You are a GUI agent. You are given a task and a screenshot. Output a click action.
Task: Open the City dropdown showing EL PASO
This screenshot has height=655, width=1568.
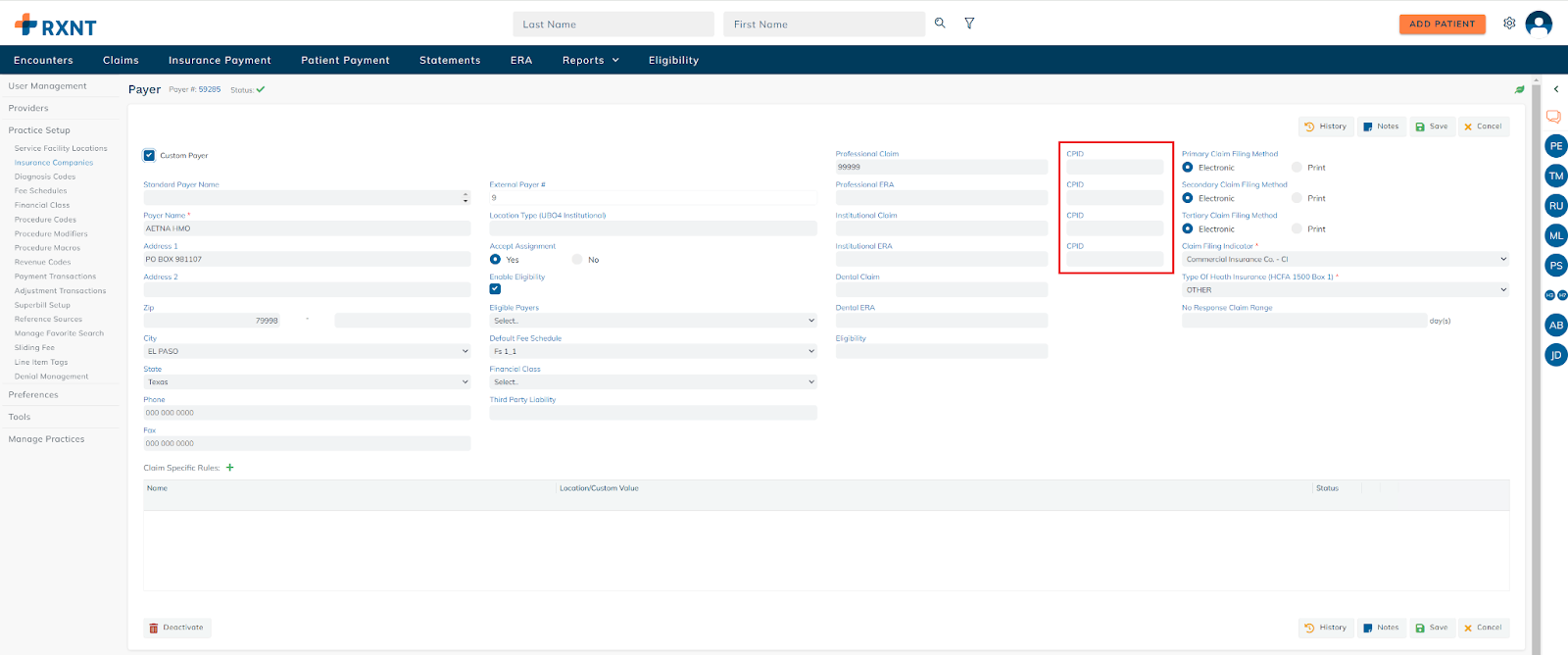[x=307, y=351]
